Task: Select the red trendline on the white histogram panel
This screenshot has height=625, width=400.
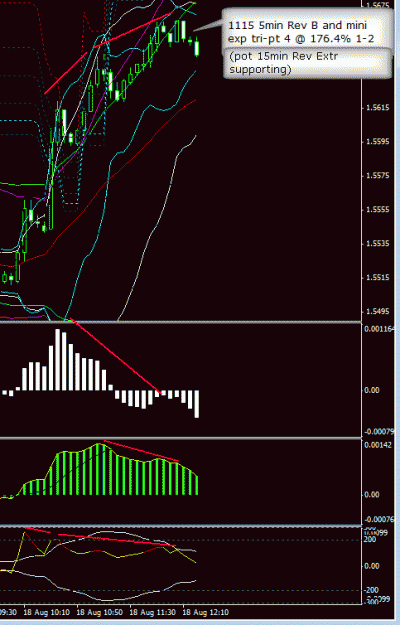Action: tap(116, 357)
